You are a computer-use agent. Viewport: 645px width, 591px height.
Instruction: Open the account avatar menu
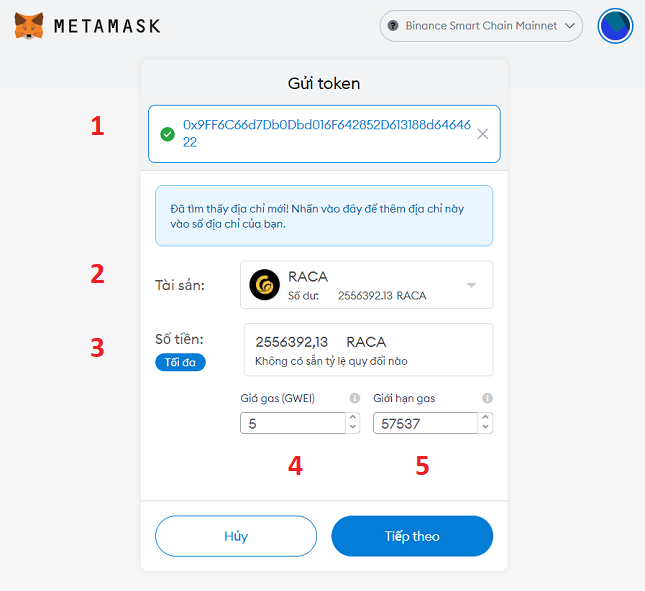pos(615,26)
